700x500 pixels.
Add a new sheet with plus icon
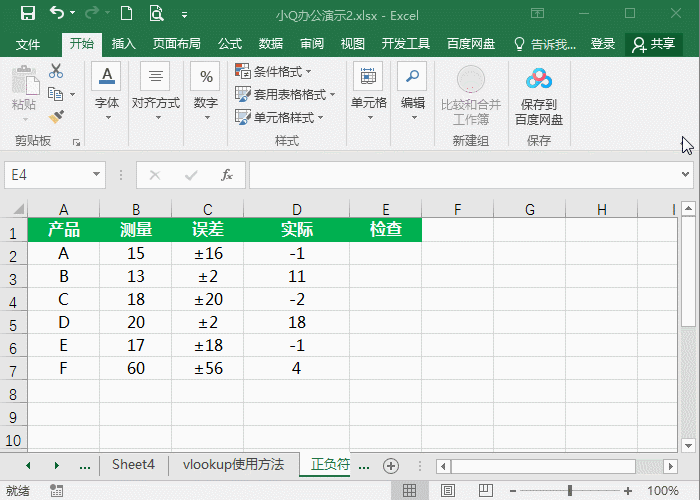point(391,466)
